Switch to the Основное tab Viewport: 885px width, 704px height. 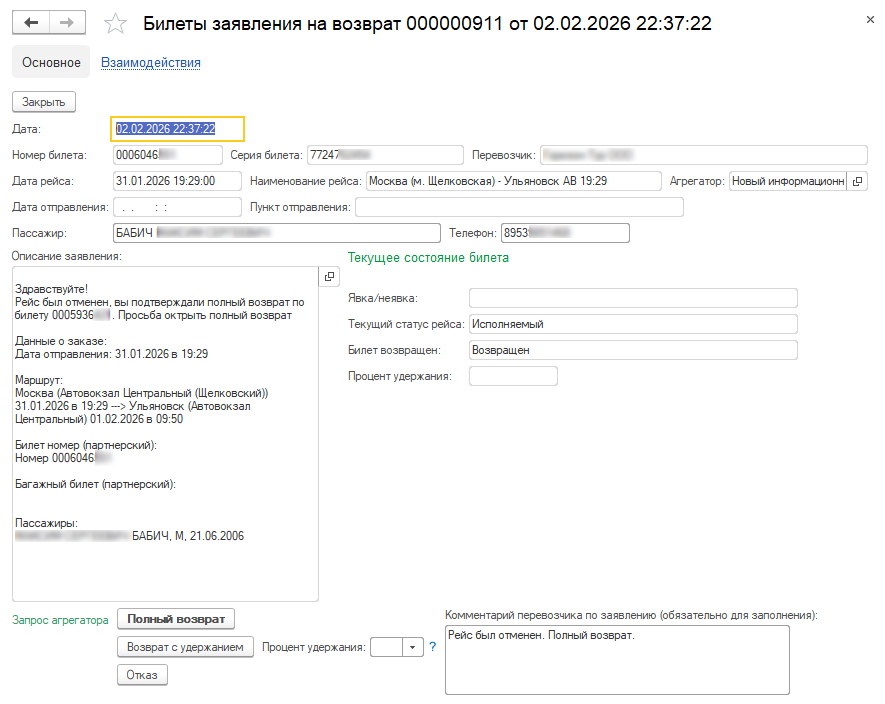pyautogui.click(x=51, y=62)
